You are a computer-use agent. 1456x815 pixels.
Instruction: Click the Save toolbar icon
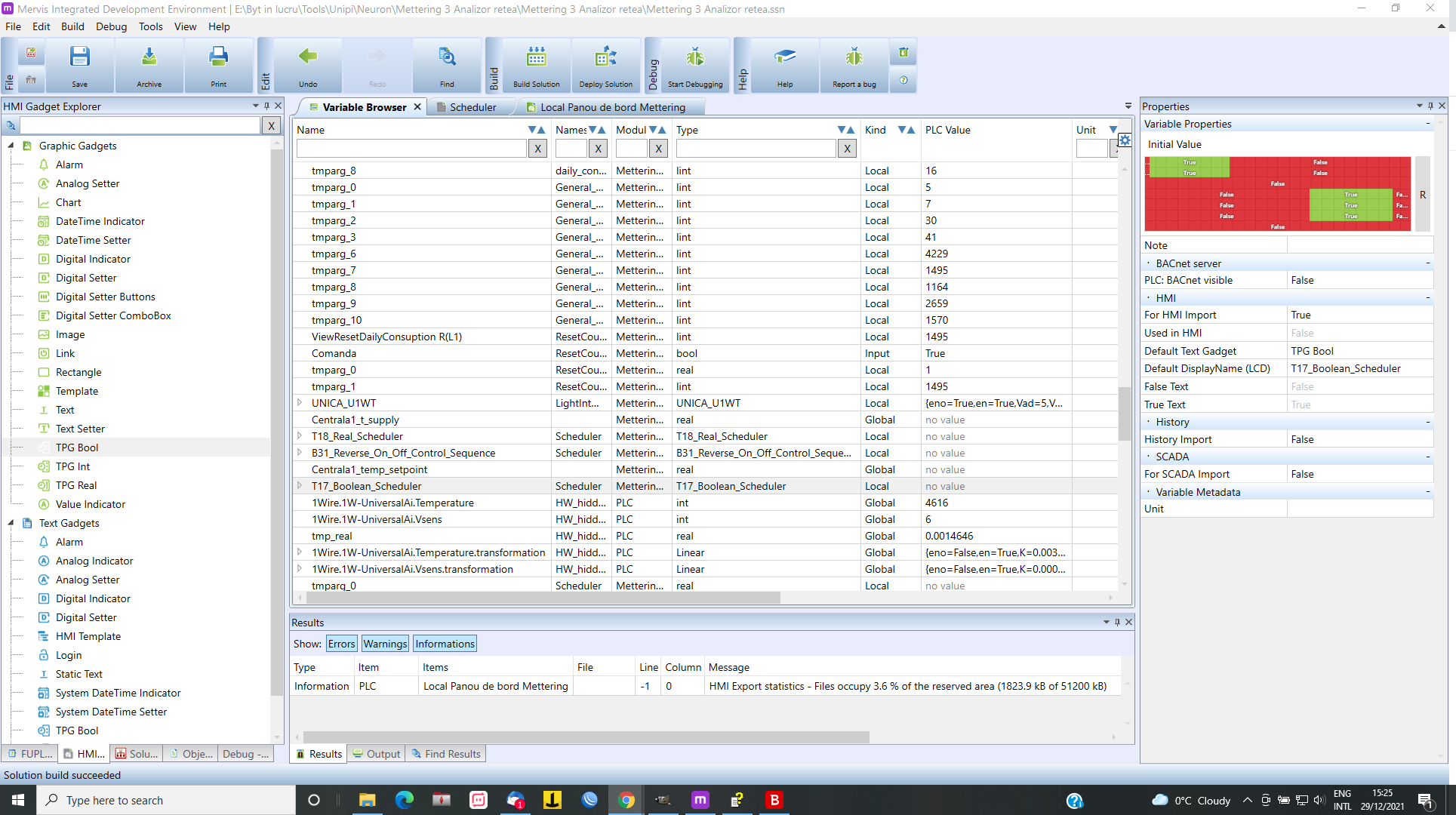pyautogui.click(x=79, y=58)
